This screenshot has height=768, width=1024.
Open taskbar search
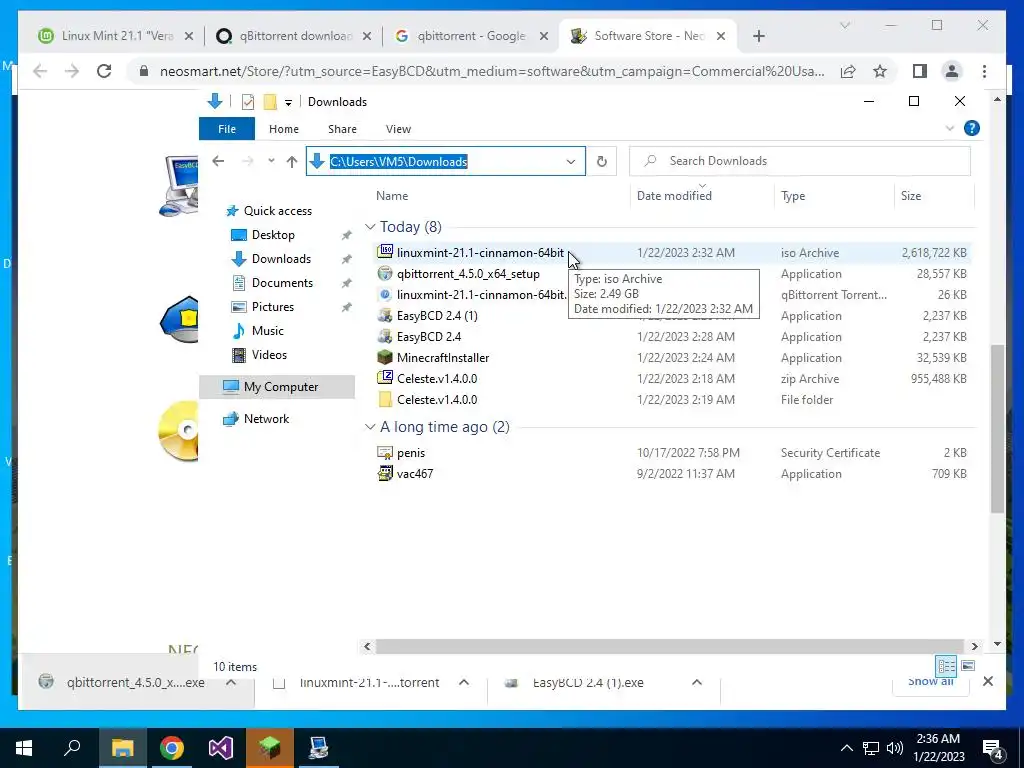click(72, 748)
